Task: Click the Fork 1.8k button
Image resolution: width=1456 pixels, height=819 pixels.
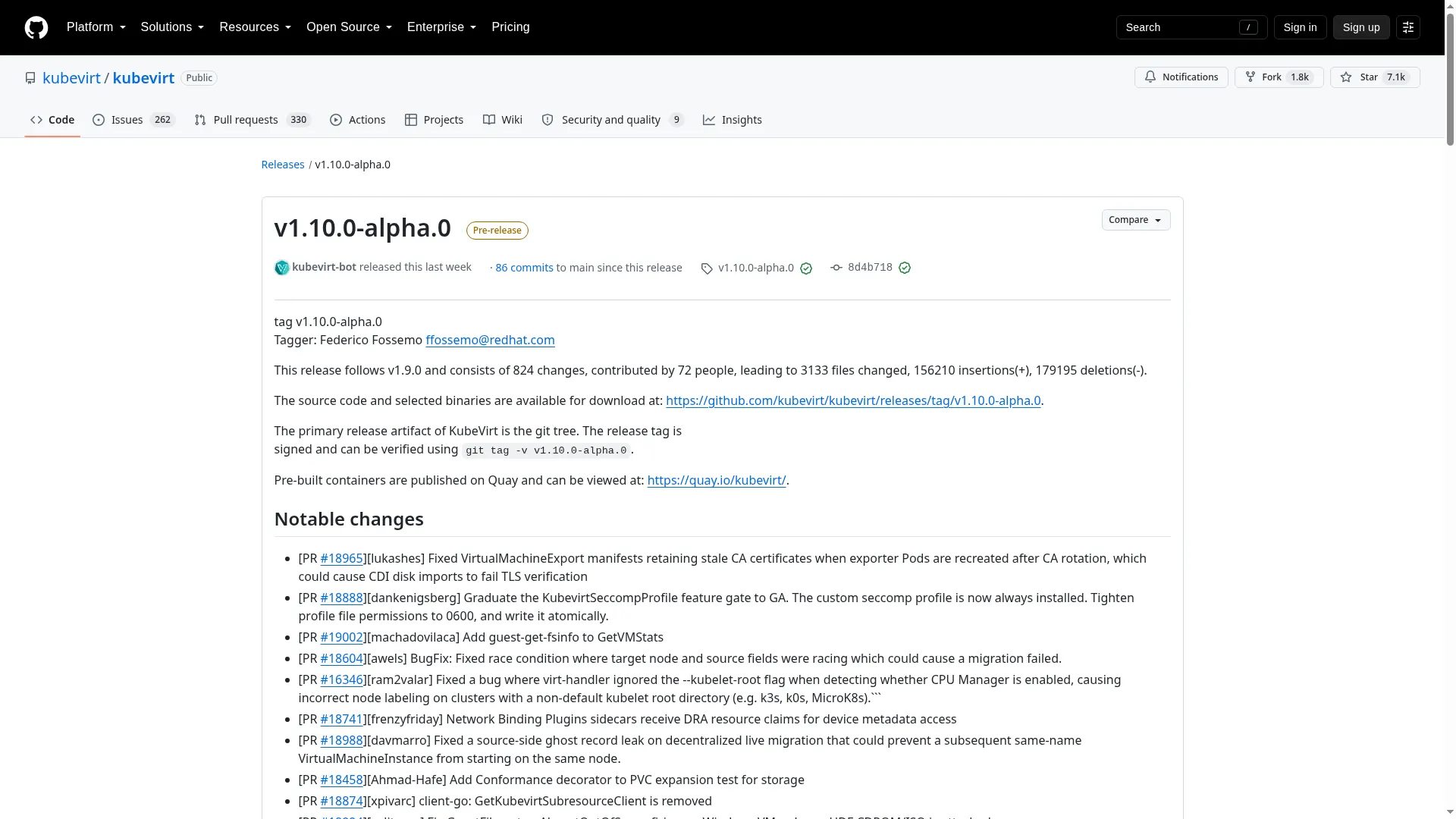Action: (1279, 77)
